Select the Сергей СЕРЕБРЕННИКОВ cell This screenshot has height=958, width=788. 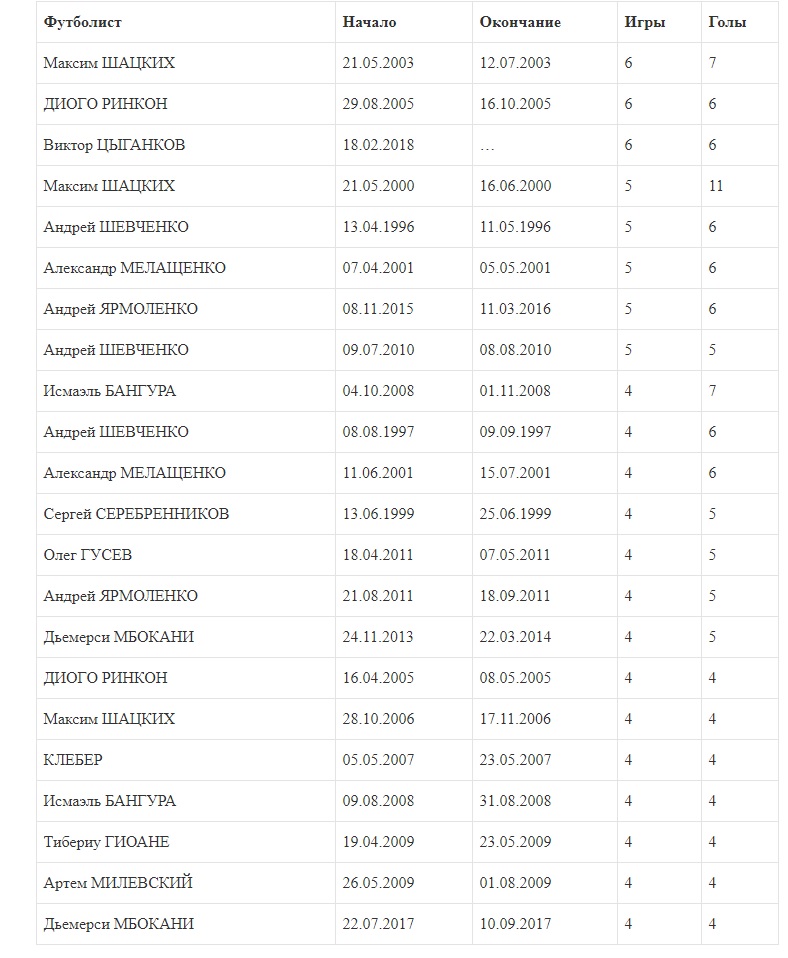pyautogui.click(x=136, y=514)
